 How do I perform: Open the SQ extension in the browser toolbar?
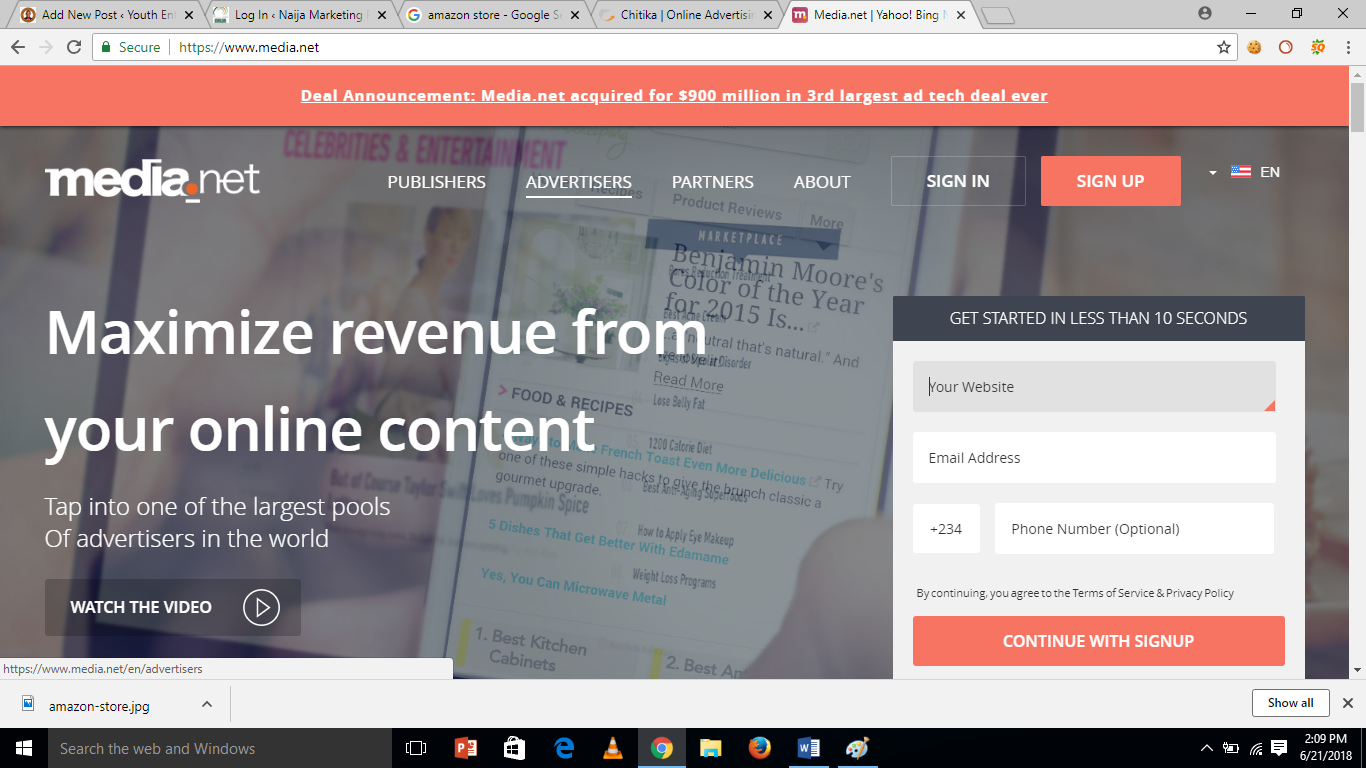tap(1318, 46)
